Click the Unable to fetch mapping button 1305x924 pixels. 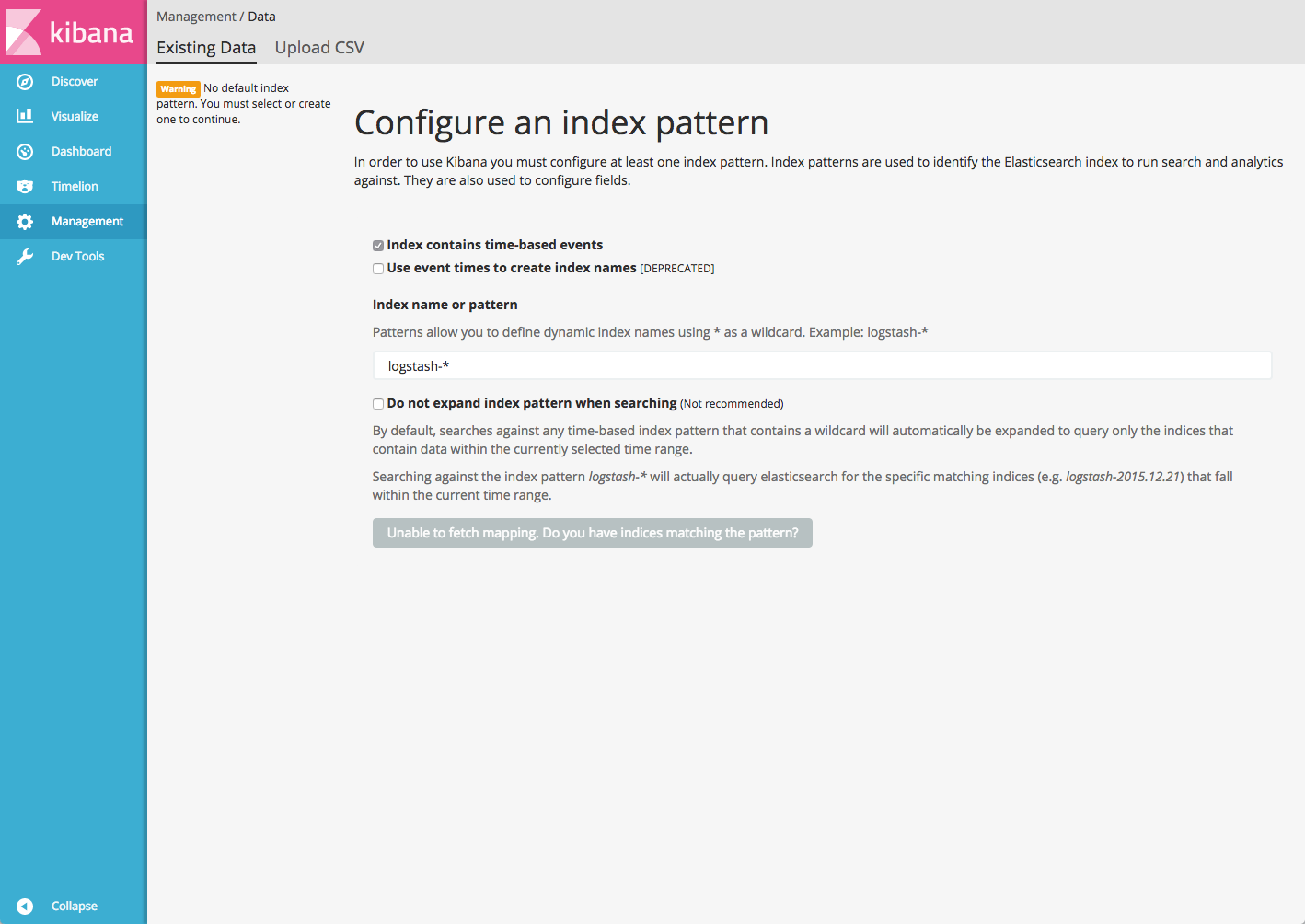(x=593, y=533)
